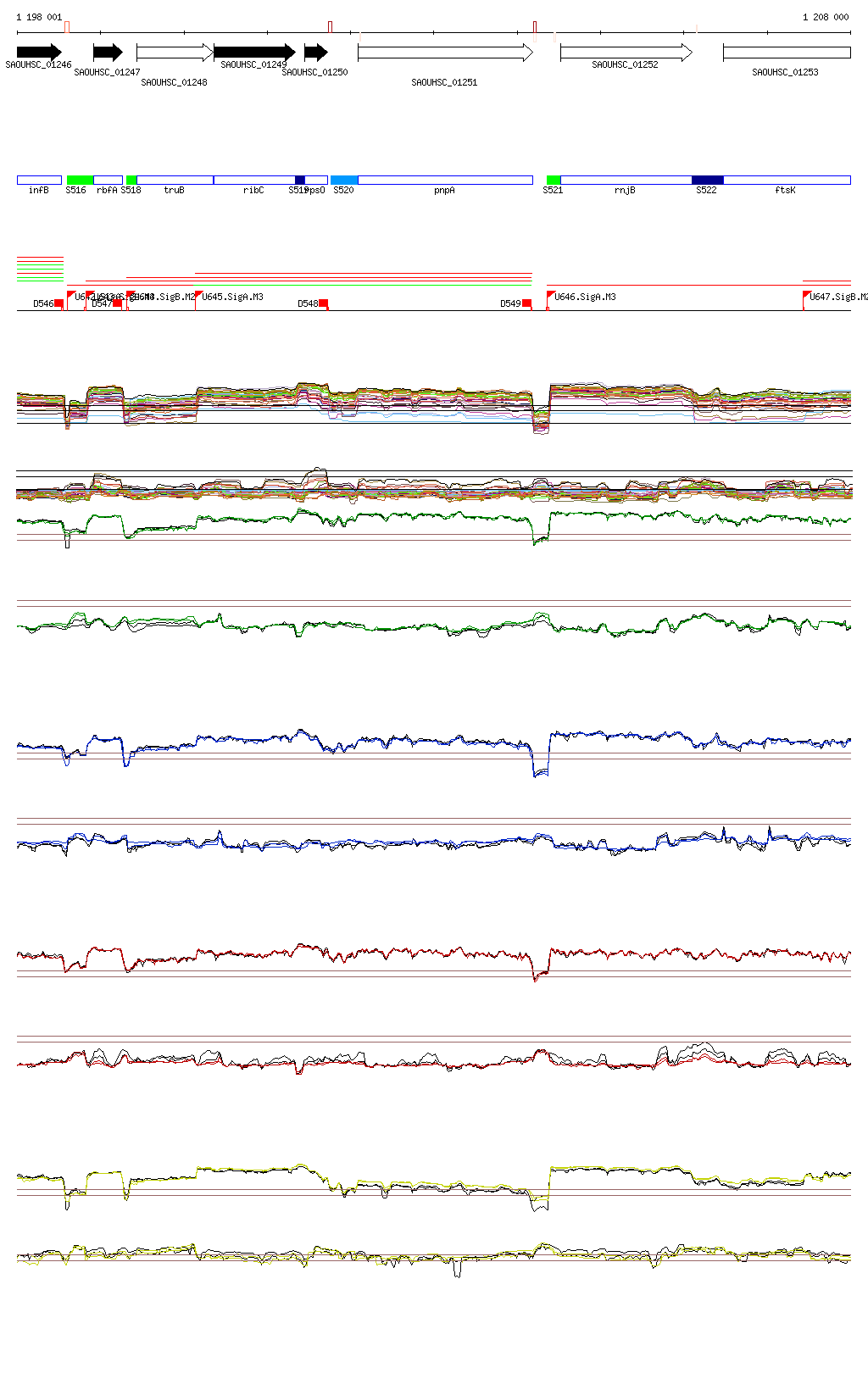This screenshot has height=1390, width=868.
Task: Select the green S521 segment
Action: pos(554,180)
